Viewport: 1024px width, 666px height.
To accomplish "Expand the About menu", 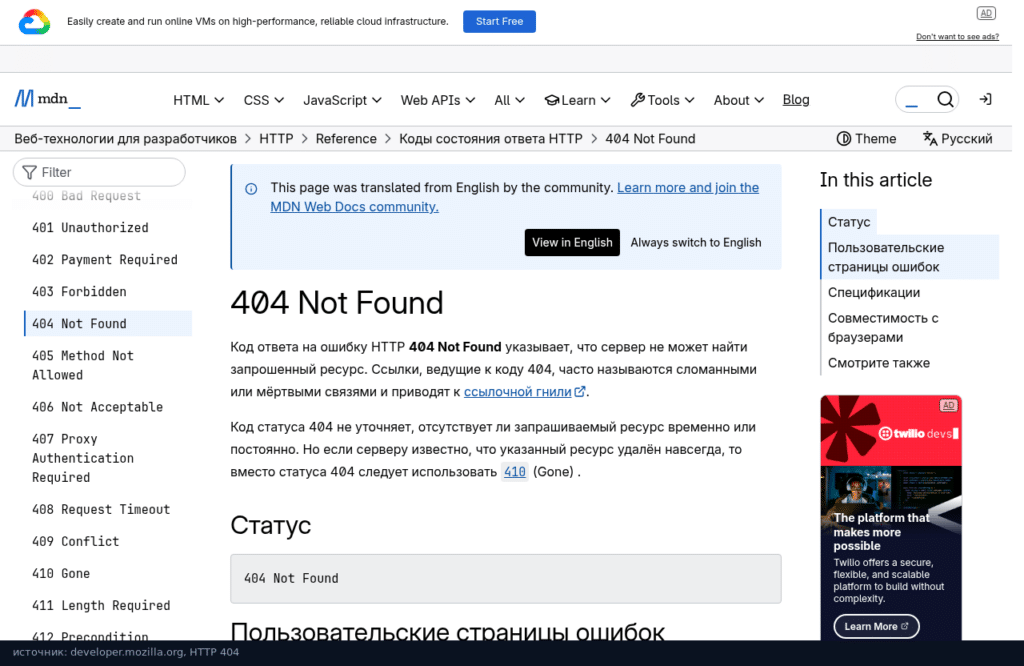I will tap(739, 100).
